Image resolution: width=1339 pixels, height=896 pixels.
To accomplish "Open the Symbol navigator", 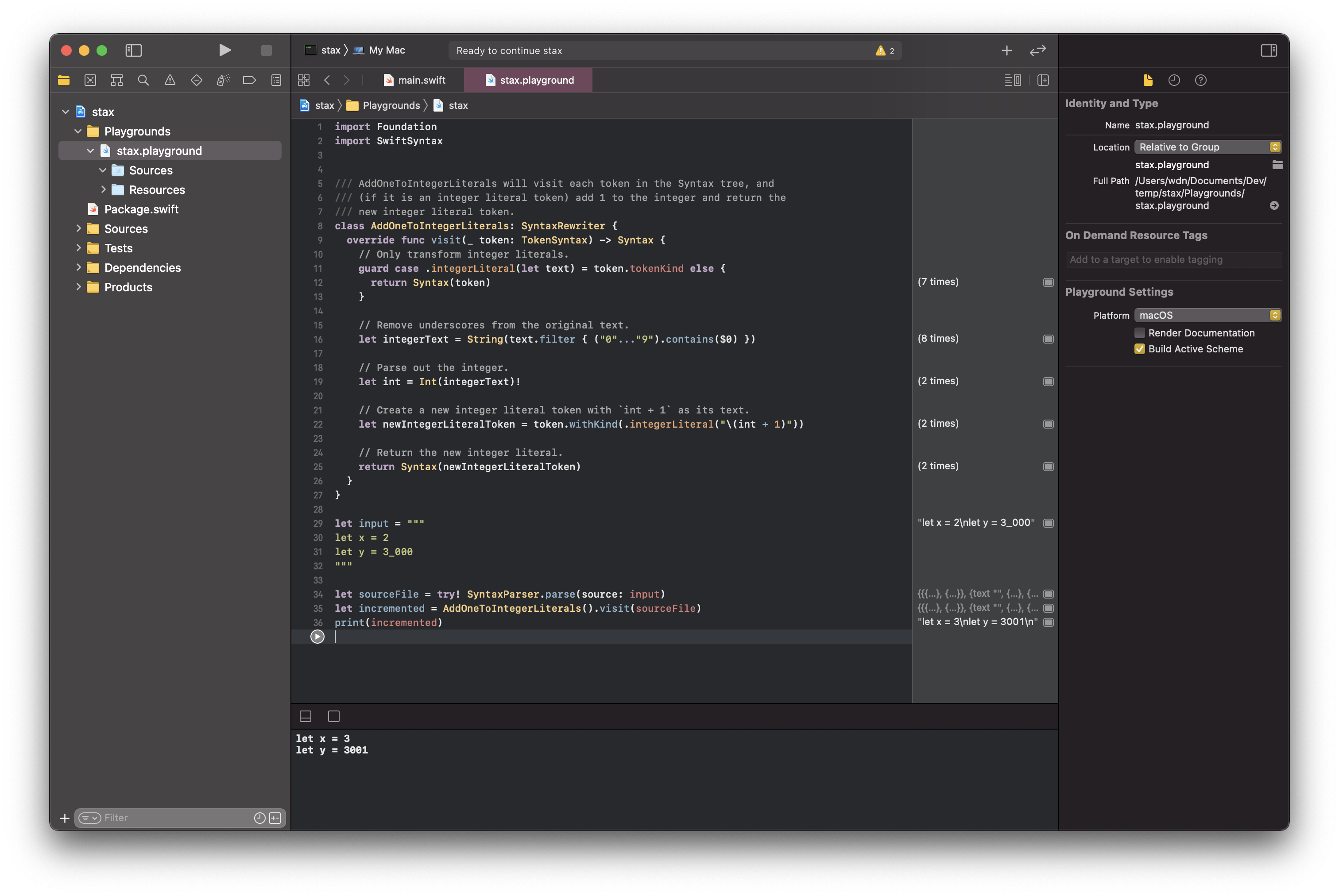I will pyautogui.click(x=116, y=80).
